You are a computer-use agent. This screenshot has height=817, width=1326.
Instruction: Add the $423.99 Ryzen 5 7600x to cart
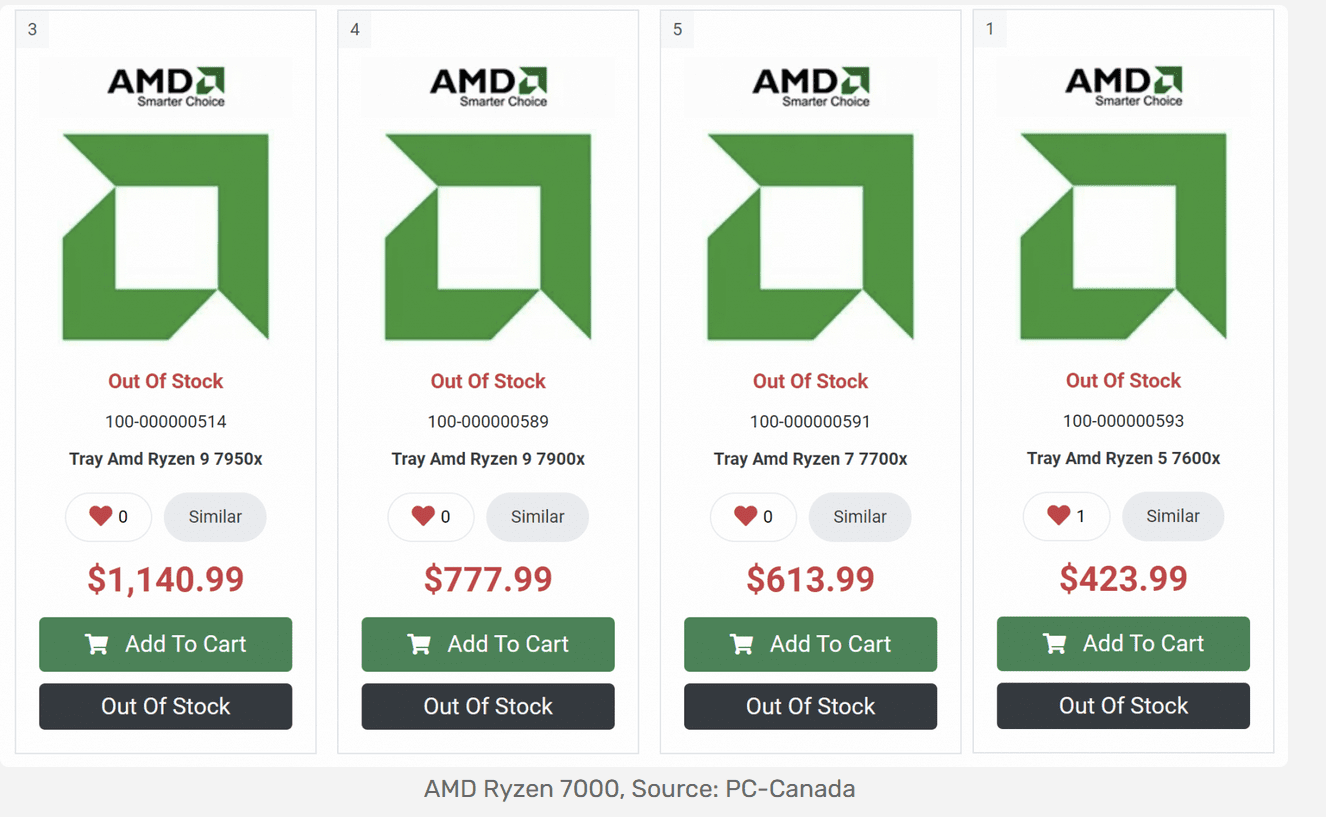click(x=1123, y=643)
